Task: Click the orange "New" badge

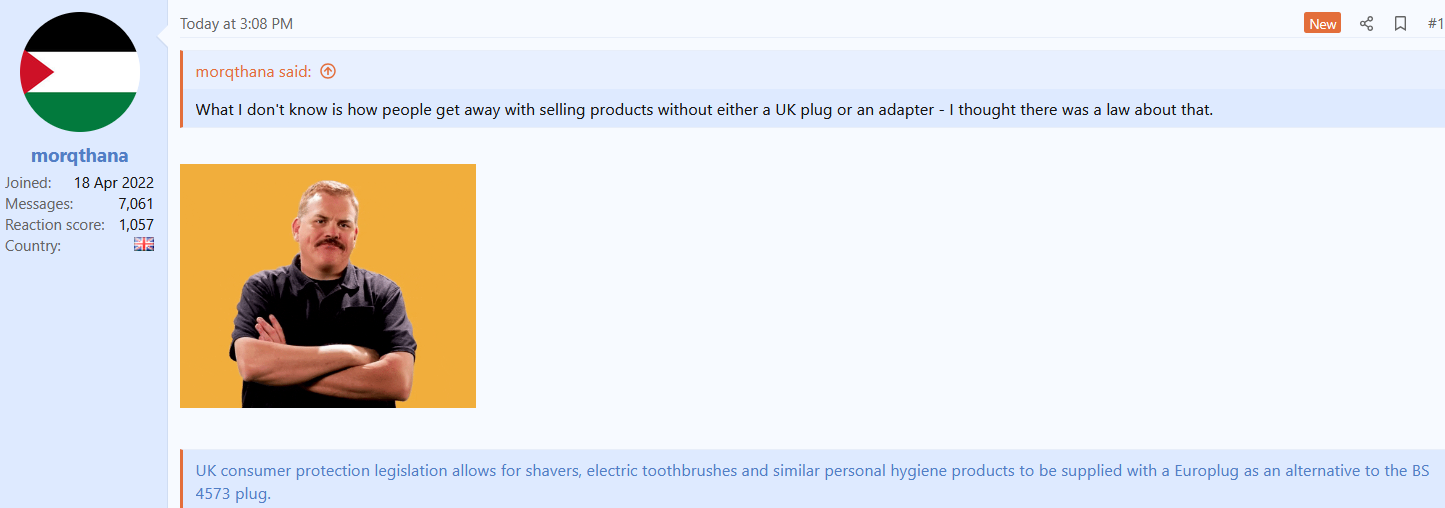Action: coord(1322,24)
